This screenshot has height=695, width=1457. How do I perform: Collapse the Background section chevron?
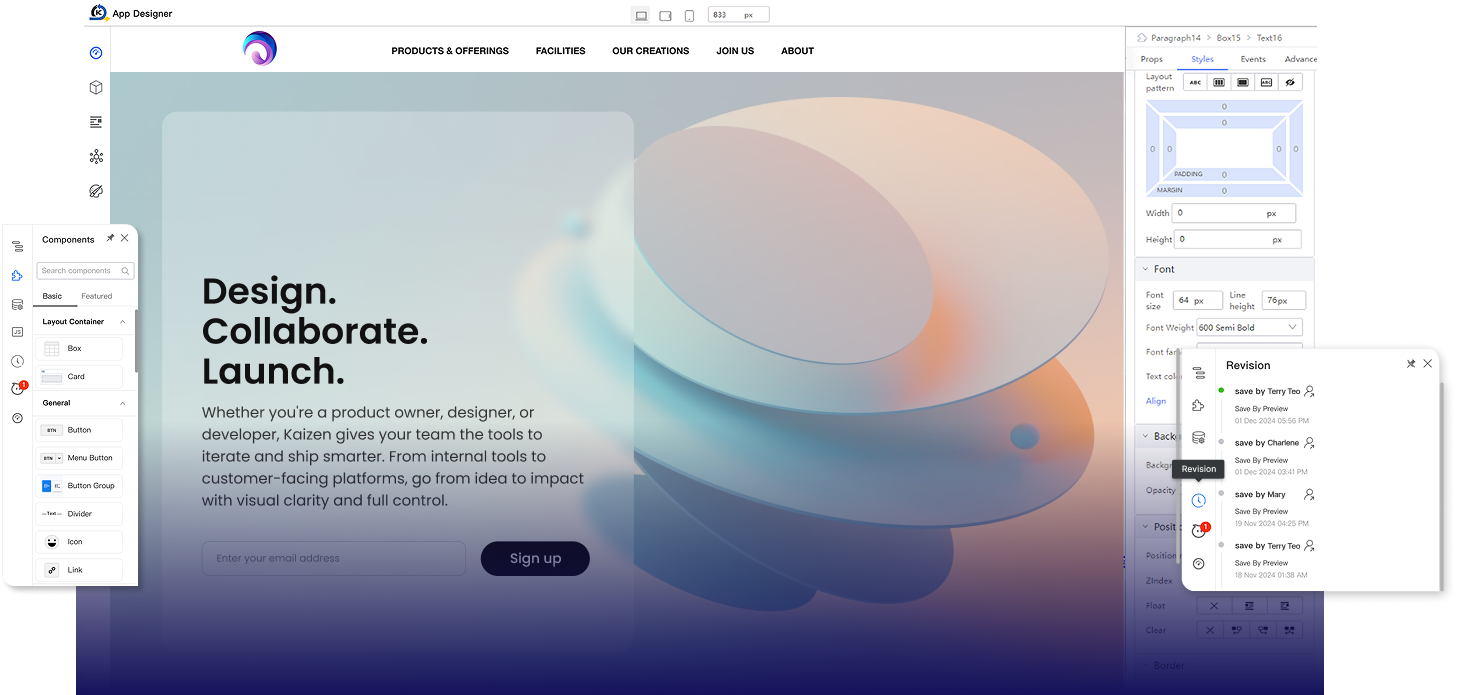(x=1146, y=436)
